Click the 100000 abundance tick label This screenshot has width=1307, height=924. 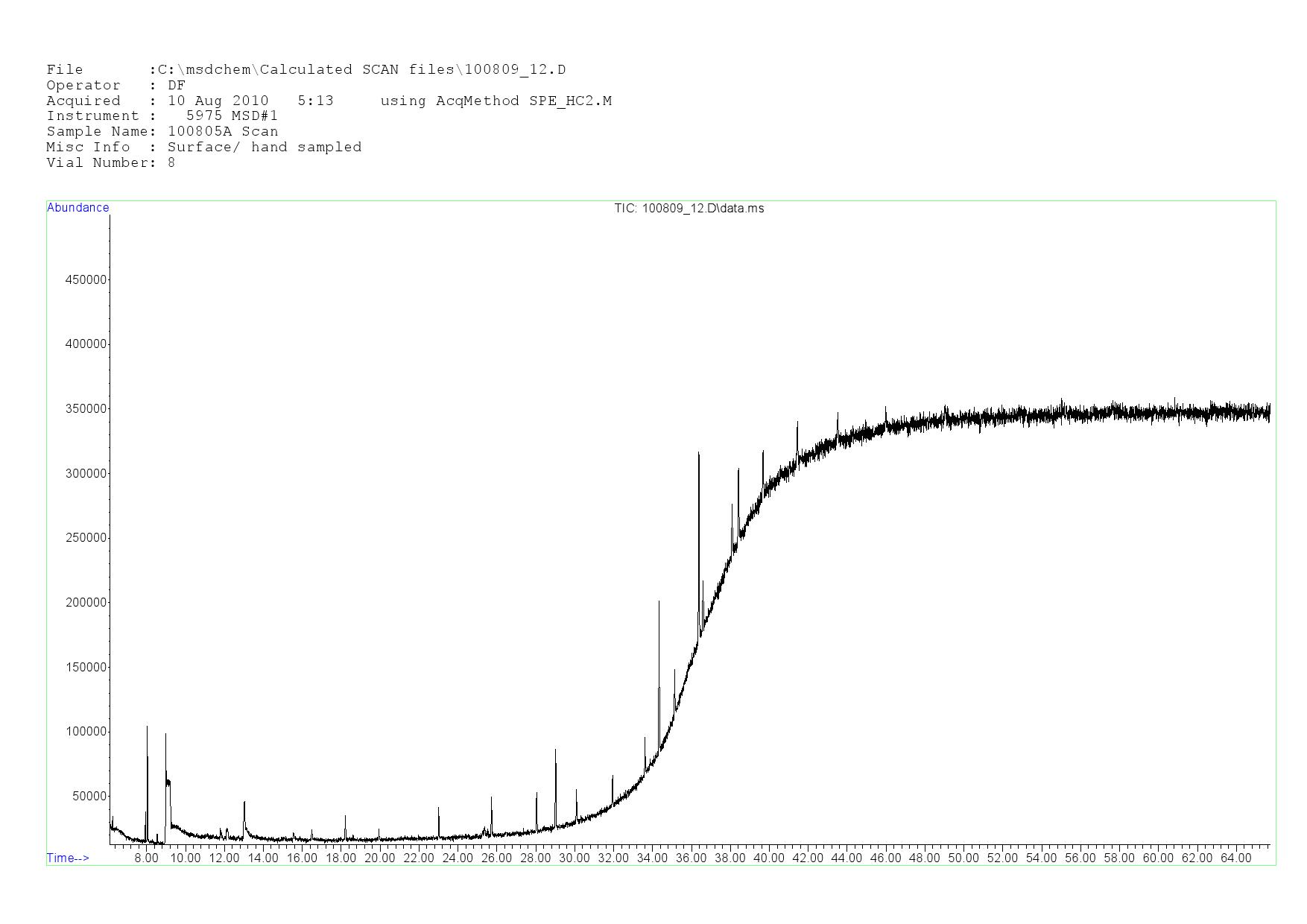[86, 732]
